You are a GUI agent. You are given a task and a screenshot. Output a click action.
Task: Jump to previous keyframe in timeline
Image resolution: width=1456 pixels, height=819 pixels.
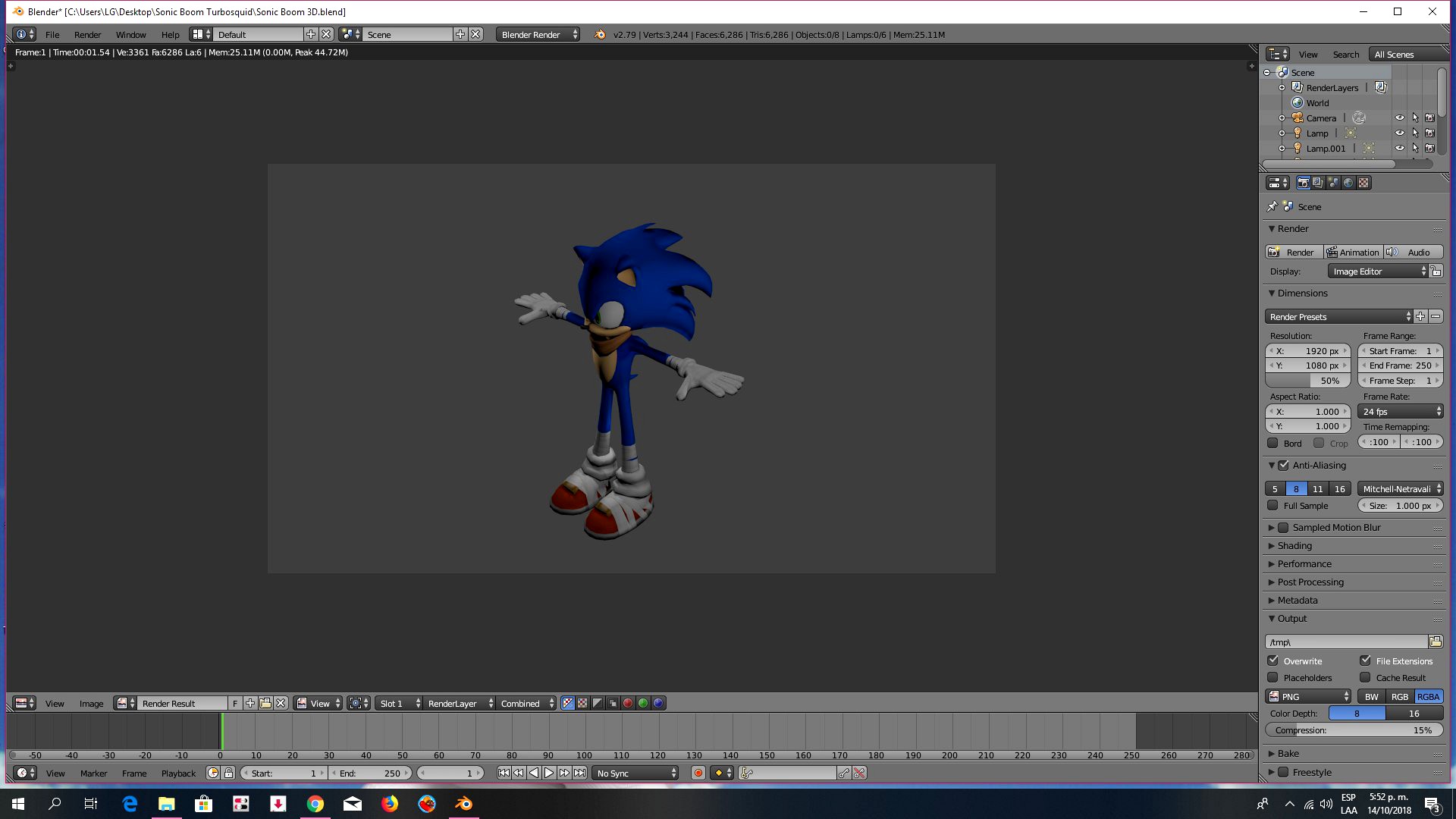tap(519, 773)
